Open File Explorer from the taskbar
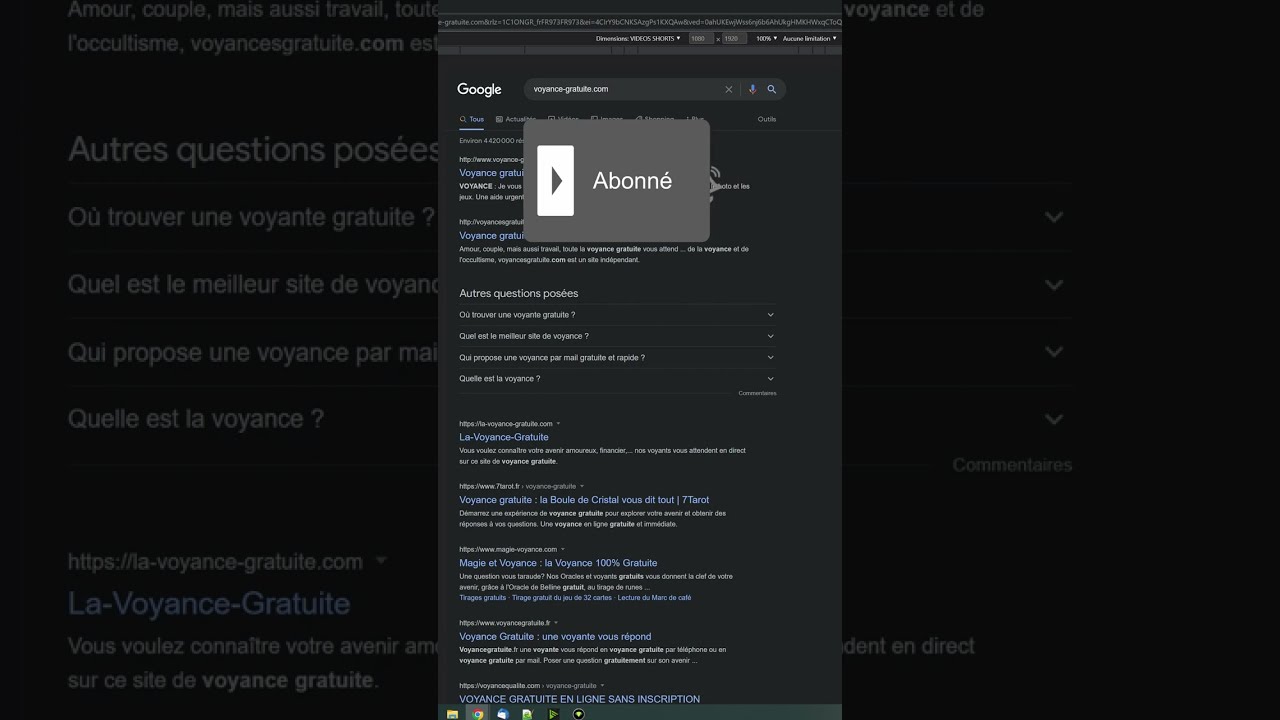 [452, 714]
